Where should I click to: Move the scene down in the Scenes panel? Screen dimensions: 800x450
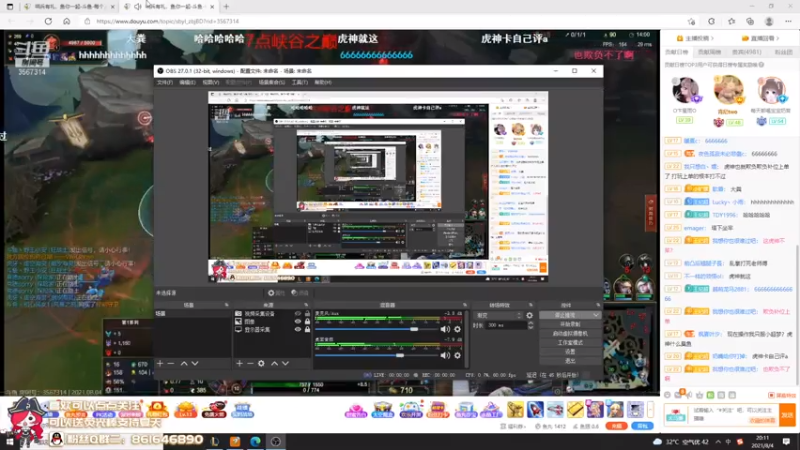click(x=195, y=363)
